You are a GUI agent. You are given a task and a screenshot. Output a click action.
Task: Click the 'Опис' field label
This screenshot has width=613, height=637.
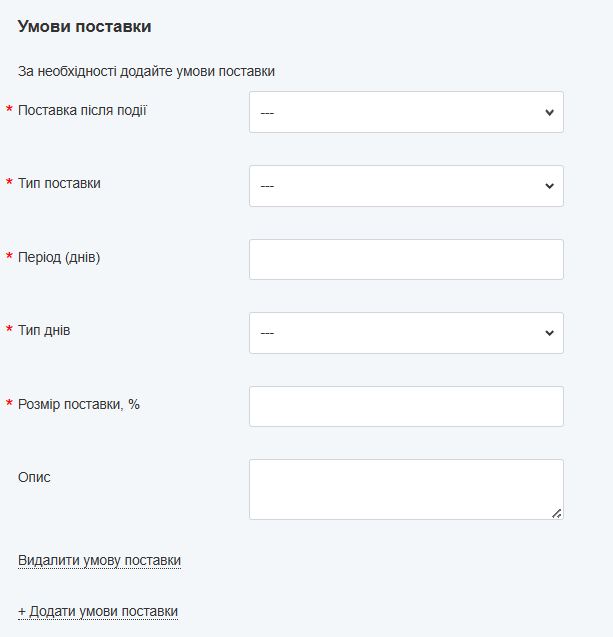pos(34,477)
